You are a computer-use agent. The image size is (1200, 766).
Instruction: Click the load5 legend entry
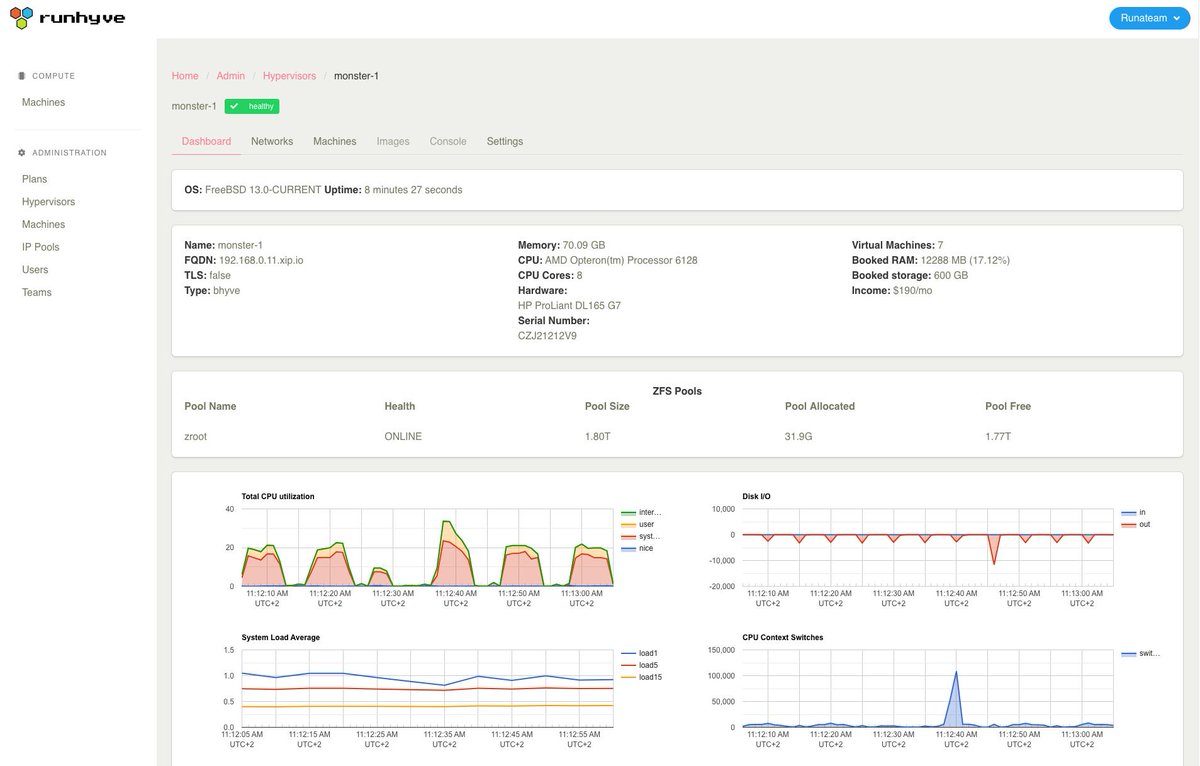639,666
